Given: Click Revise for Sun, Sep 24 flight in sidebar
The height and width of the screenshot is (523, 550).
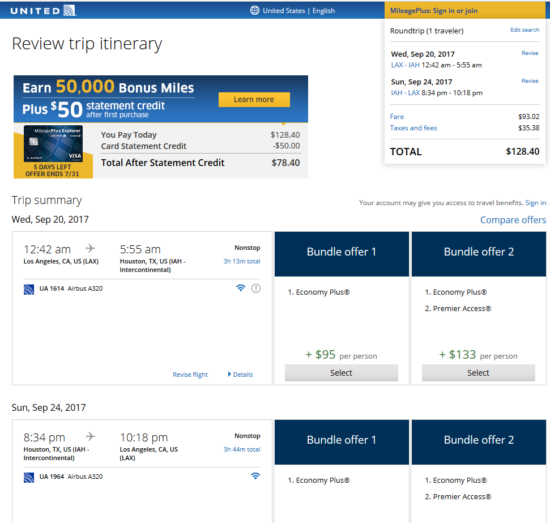Looking at the screenshot, I should (x=530, y=81).
